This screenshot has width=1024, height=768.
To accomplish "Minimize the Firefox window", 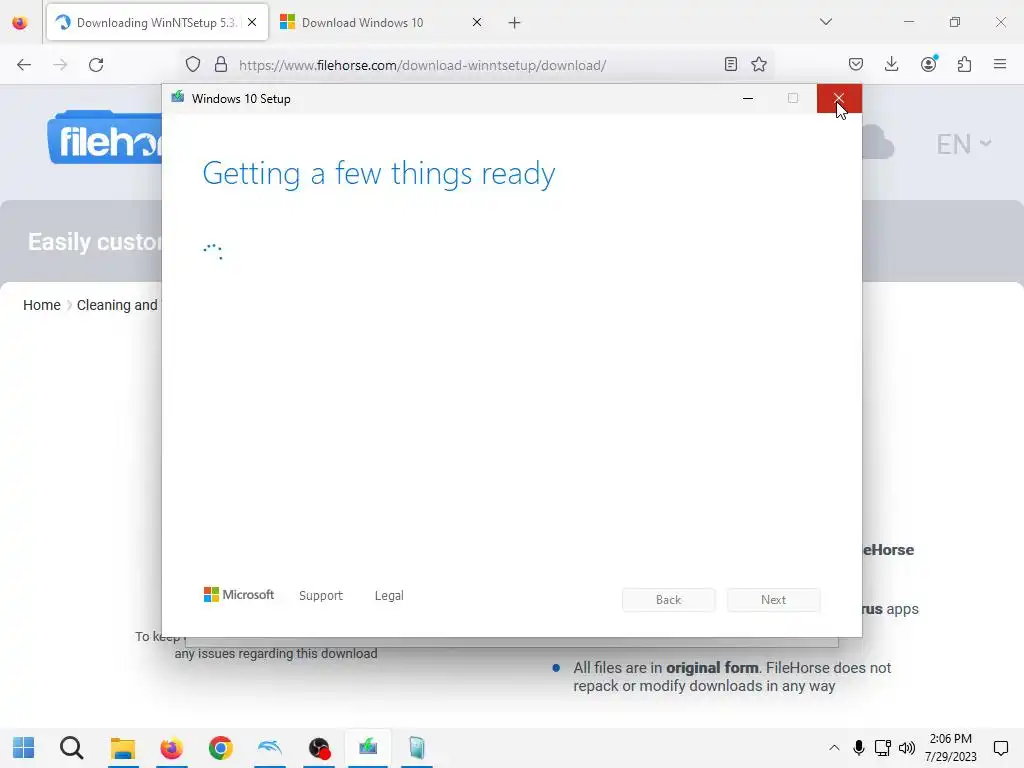I will click(908, 22).
